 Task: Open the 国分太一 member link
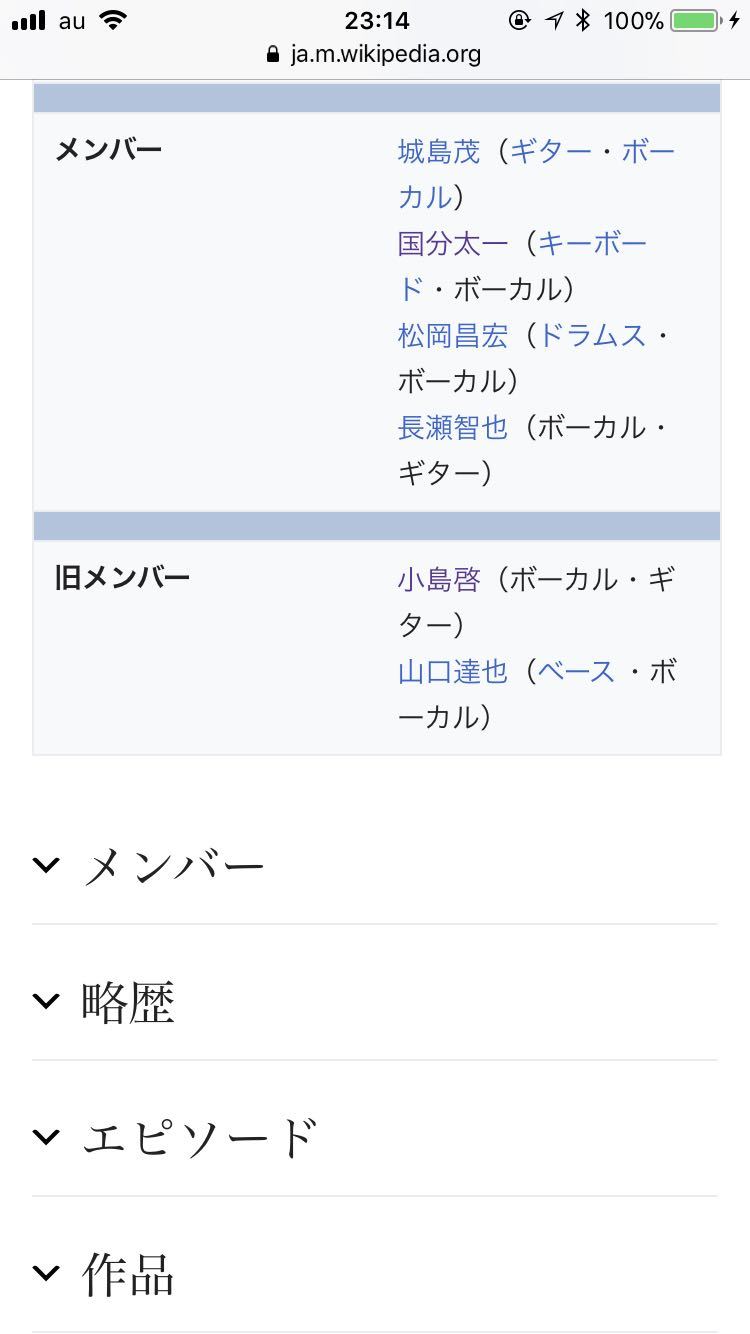[x=452, y=244]
